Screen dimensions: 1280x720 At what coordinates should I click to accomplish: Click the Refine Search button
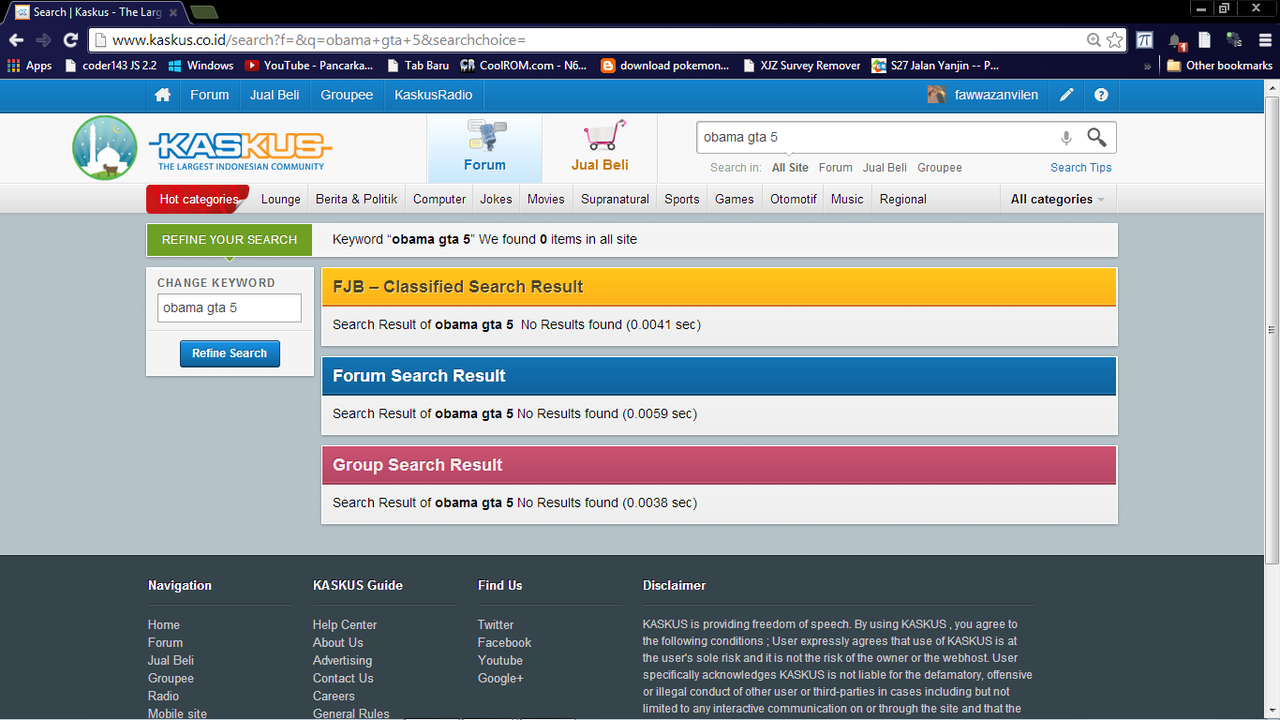click(230, 353)
